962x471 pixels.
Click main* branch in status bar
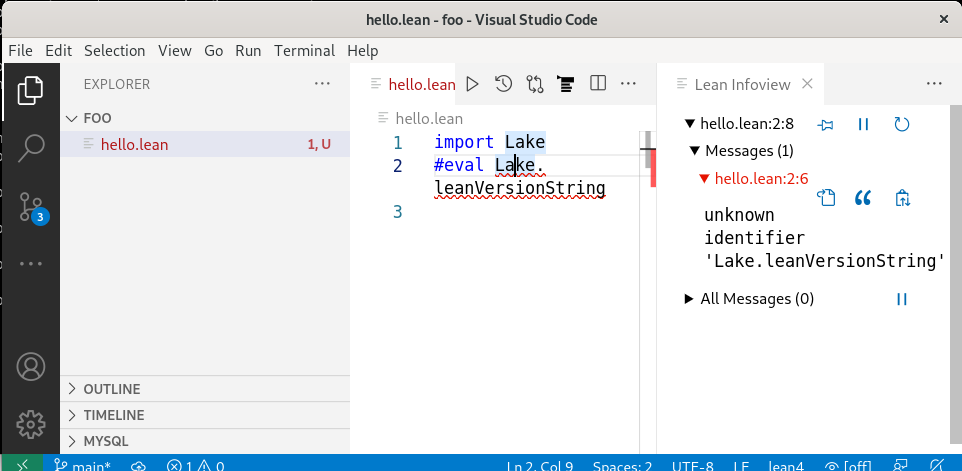82,465
